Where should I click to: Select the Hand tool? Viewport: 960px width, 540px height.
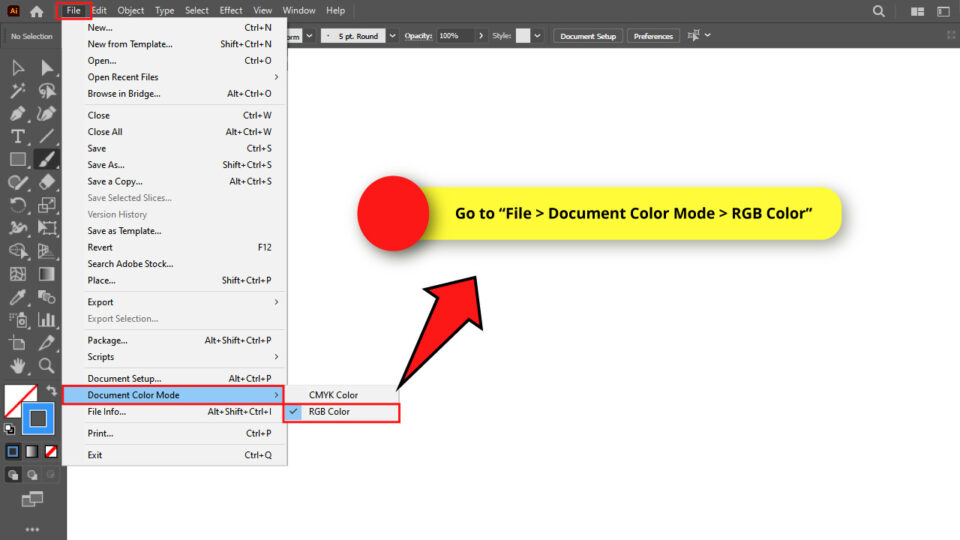(x=18, y=366)
